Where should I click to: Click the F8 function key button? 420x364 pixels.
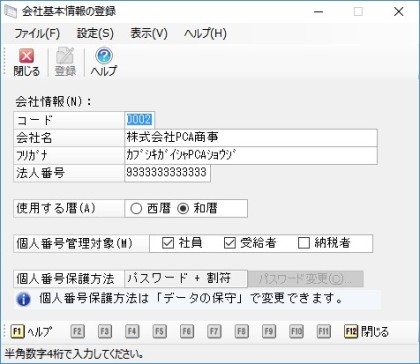pos(241,331)
